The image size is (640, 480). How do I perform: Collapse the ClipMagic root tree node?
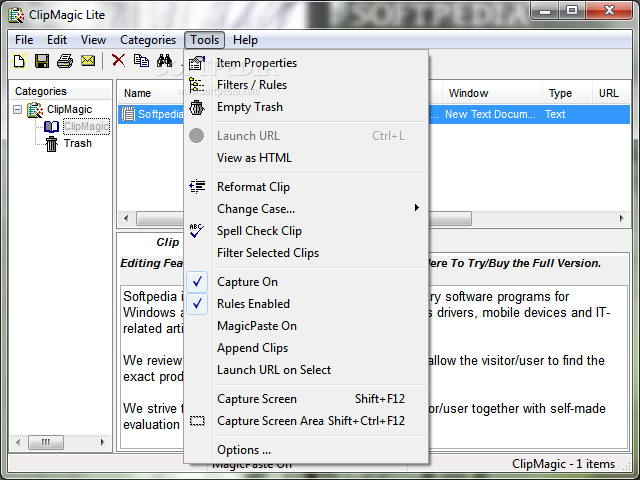coord(18,109)
